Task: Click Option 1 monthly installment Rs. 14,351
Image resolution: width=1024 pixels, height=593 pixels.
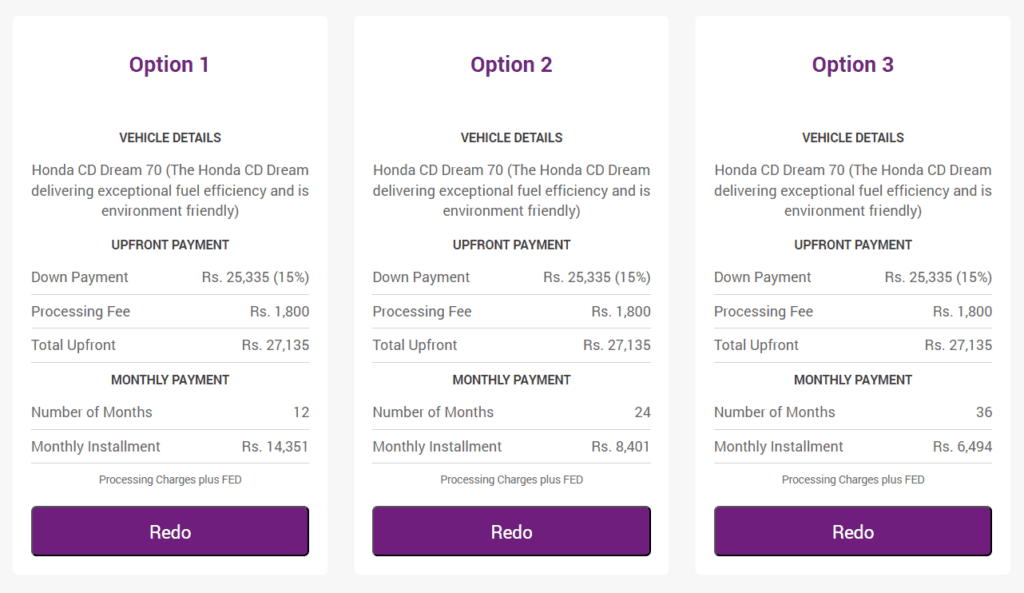Action: pos(275,447)
